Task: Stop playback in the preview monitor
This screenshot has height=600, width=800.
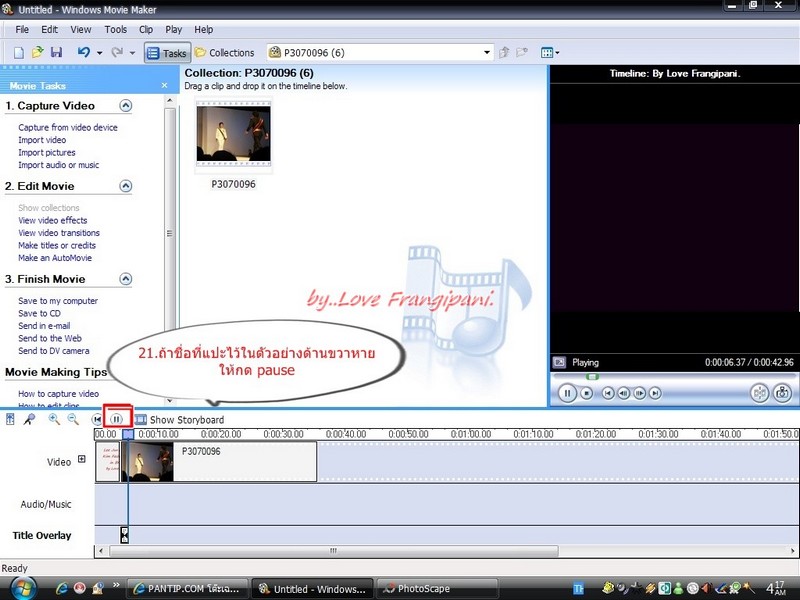Action: point(587,393)
